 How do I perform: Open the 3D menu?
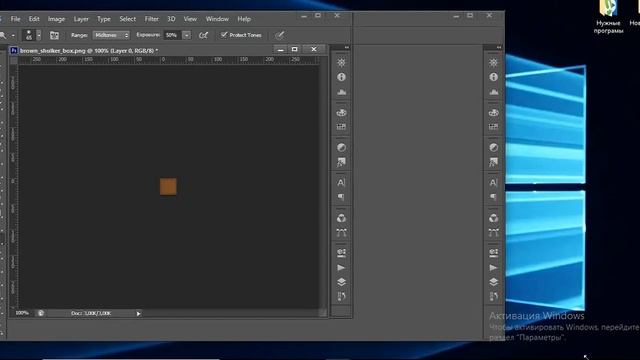(171, 19)
